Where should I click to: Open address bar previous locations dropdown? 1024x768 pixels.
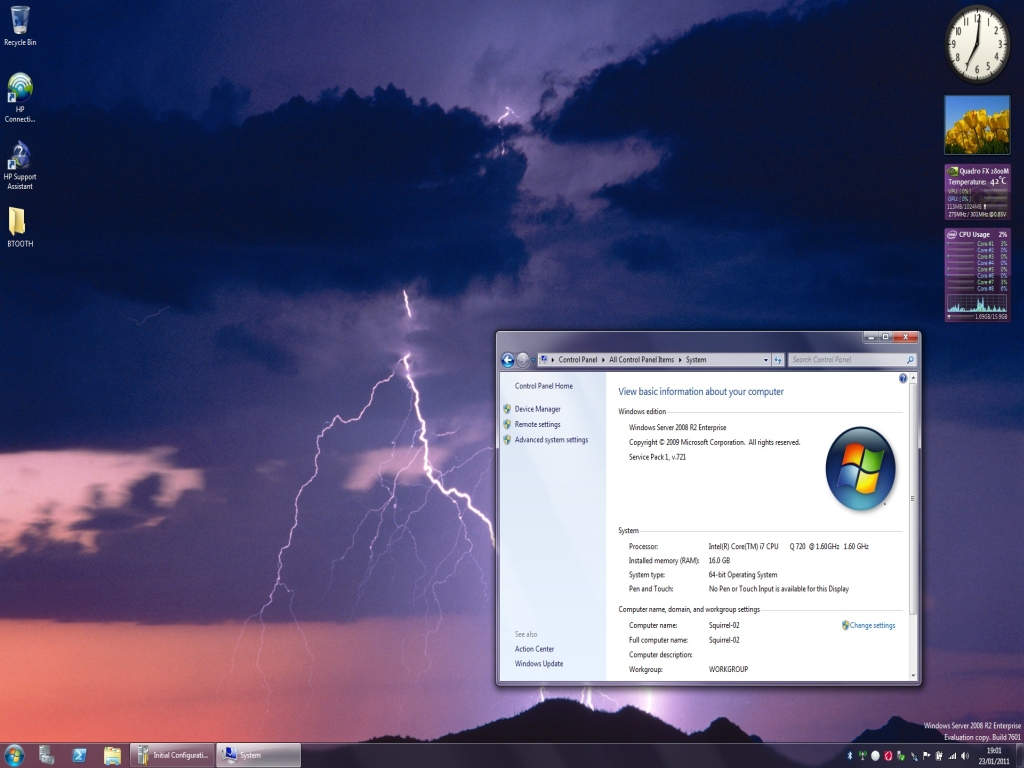click(x=766, y=360)
